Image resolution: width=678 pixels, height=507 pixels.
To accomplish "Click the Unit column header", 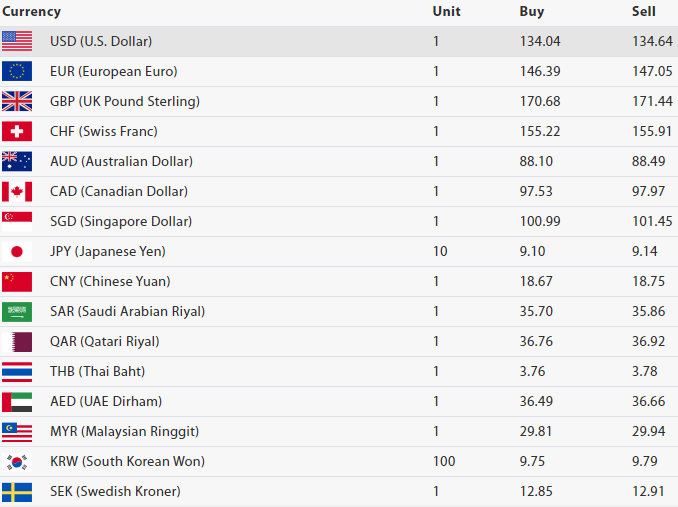I will click(446, 12).
